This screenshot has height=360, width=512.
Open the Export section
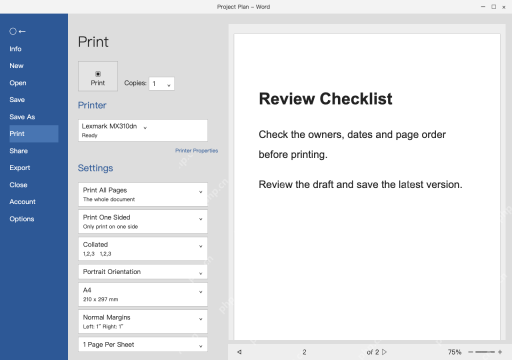[20, 168]
